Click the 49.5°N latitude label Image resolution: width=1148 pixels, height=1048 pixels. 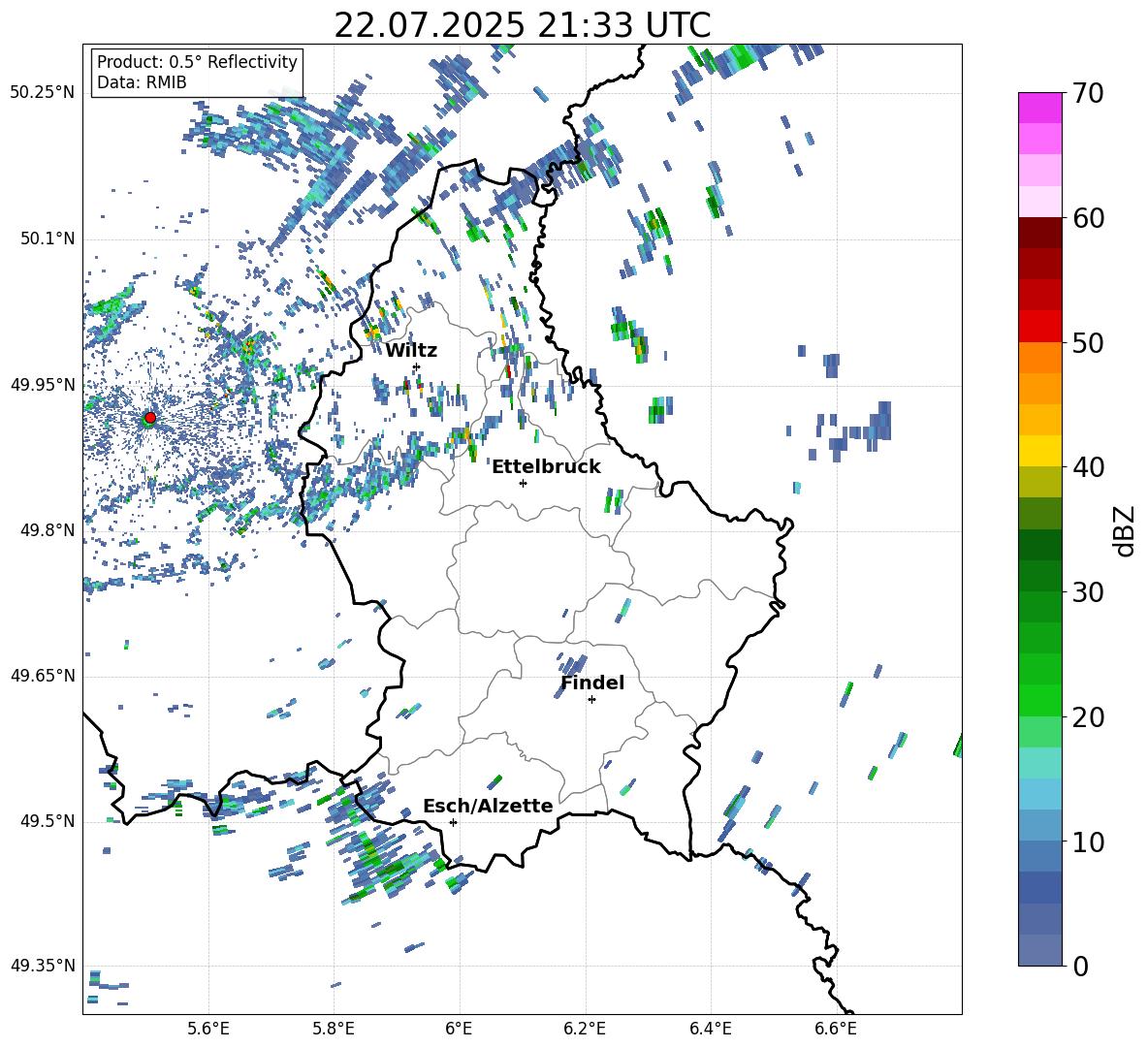[48, 821]
